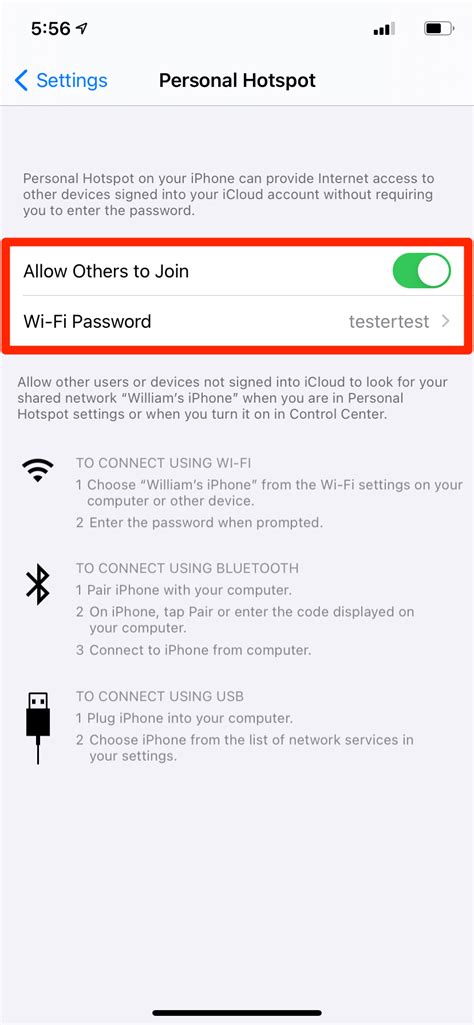
Task: Tap the cellular signal bars icon
Action: coord(384,29)
